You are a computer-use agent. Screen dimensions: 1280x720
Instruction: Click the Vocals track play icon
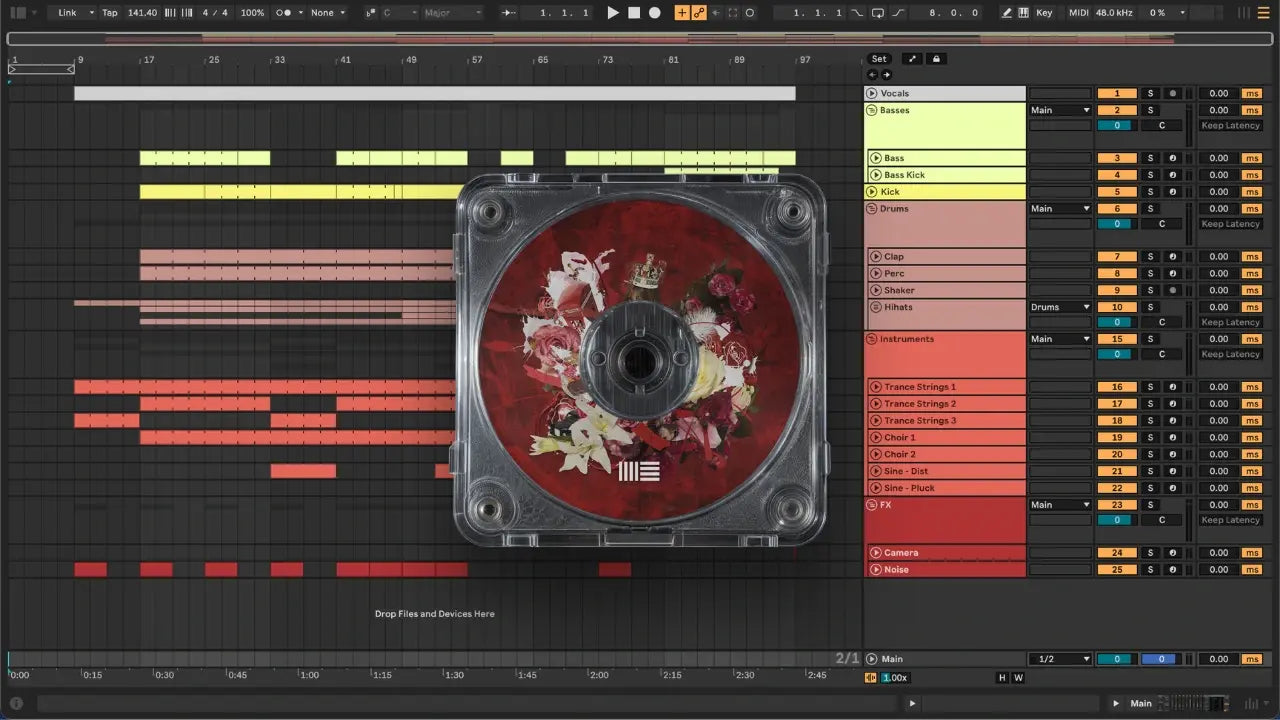872,93
